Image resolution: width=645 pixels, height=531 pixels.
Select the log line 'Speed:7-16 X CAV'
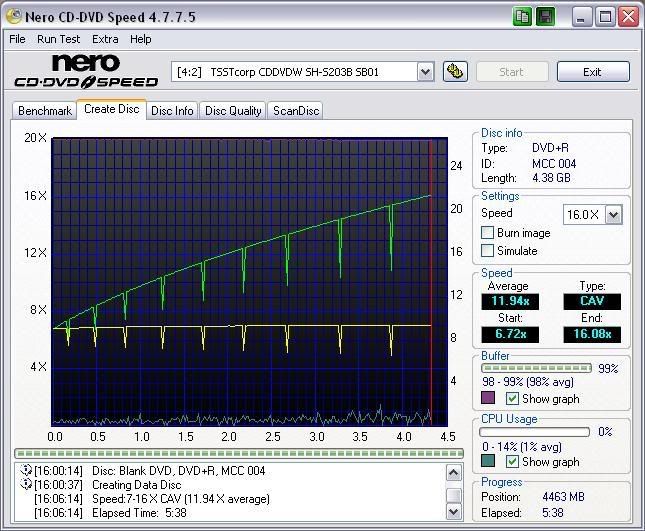(181, 499)
